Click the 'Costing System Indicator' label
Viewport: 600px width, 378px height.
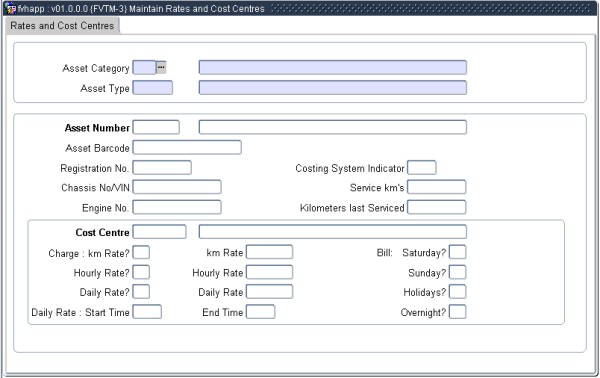tap(350, 168)
